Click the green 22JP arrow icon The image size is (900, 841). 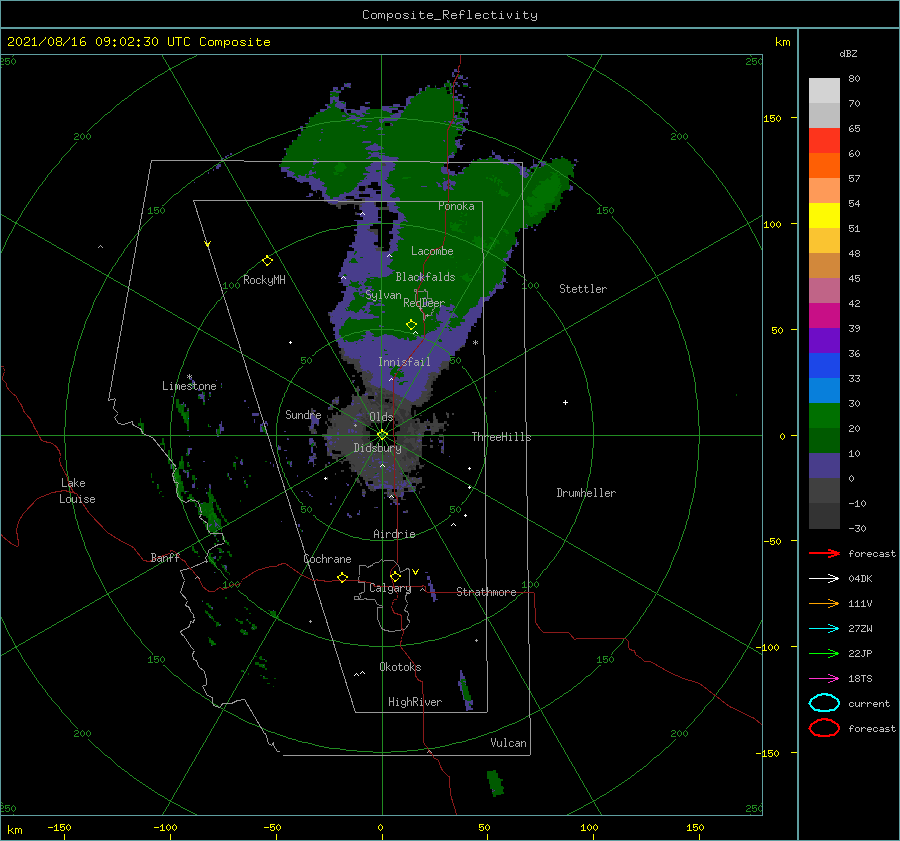(x=825, y=653)
